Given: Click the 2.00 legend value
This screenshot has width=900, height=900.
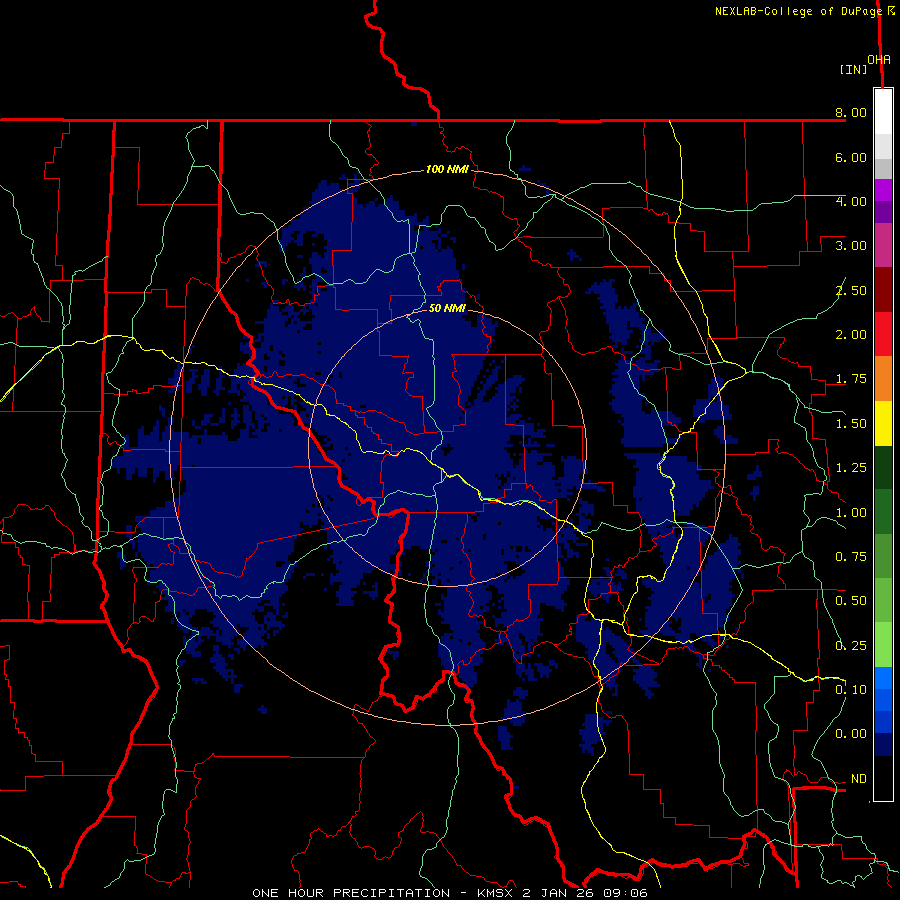Looking at the screenshot, I should 851,335.
